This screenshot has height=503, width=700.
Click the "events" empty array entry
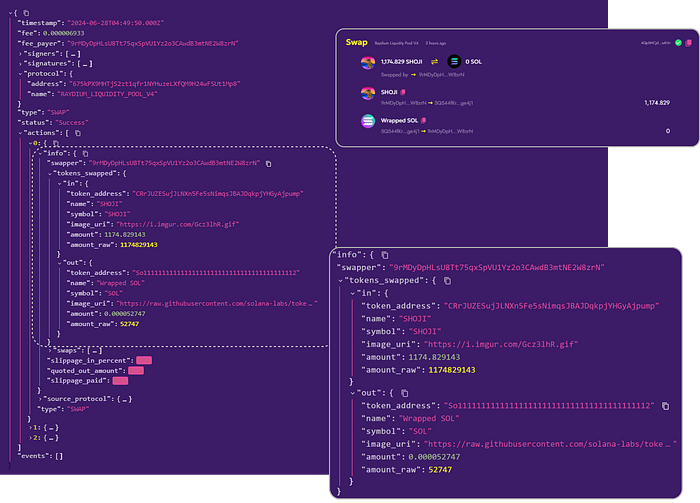[x=40, y=456]
